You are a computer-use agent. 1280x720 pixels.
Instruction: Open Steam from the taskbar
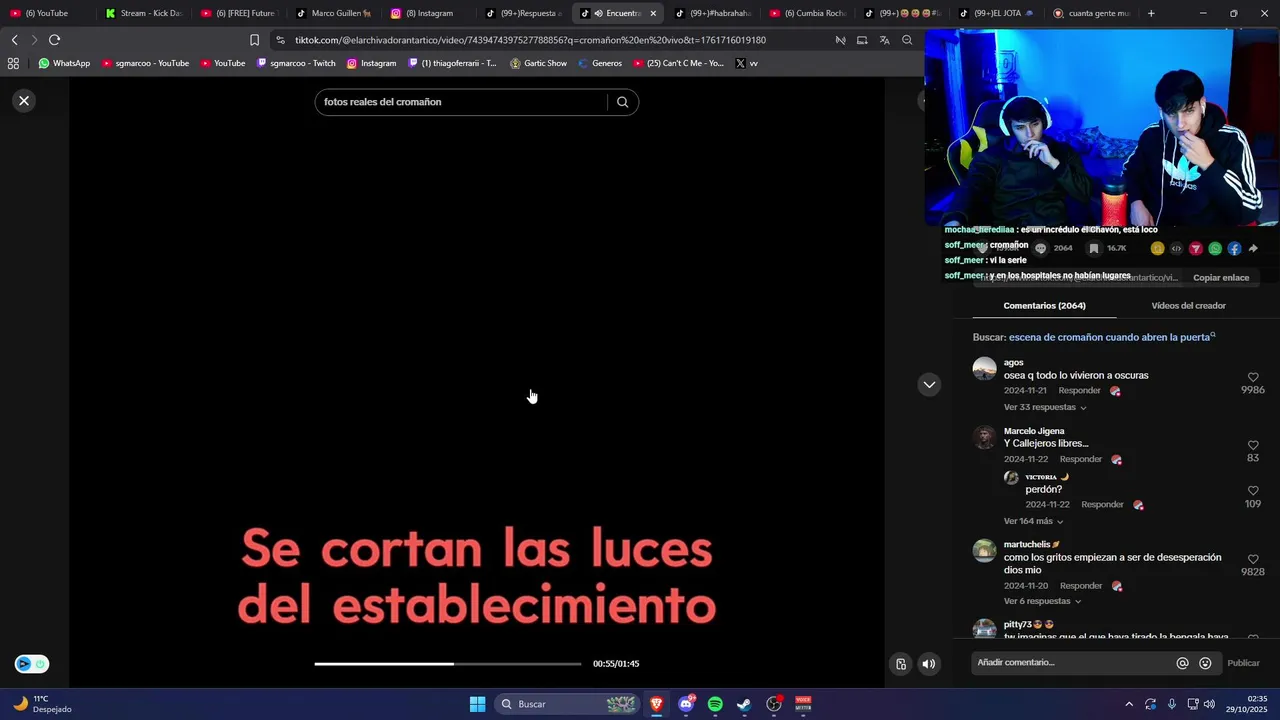(744, 704)
